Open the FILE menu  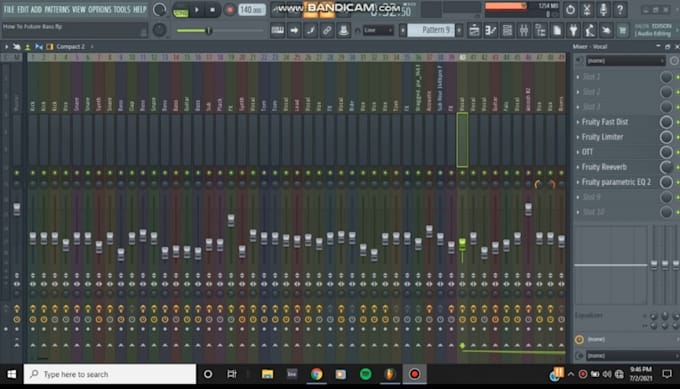point(8,10)
